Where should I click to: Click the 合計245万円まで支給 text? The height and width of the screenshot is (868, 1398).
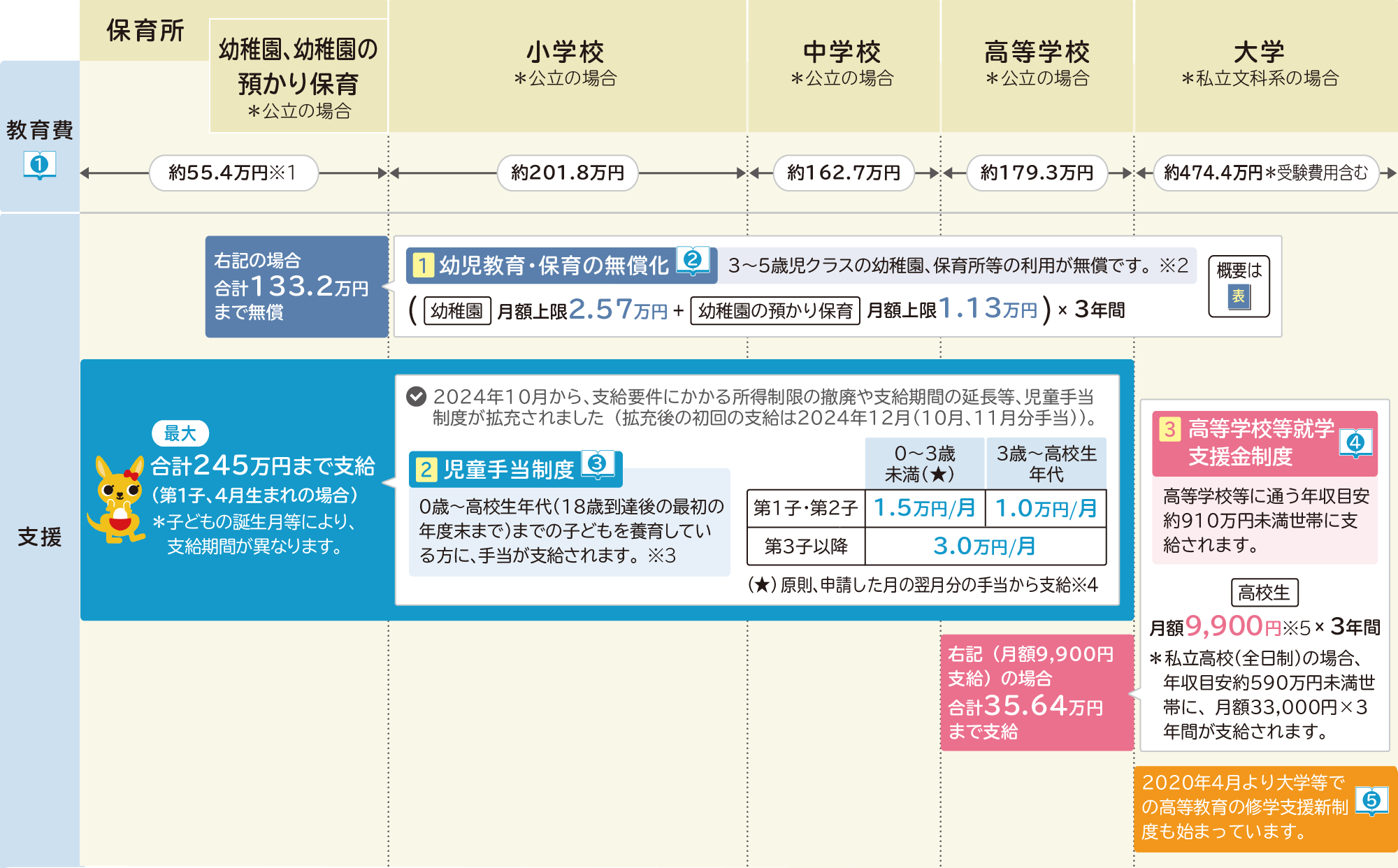click(x=263, y=465)
